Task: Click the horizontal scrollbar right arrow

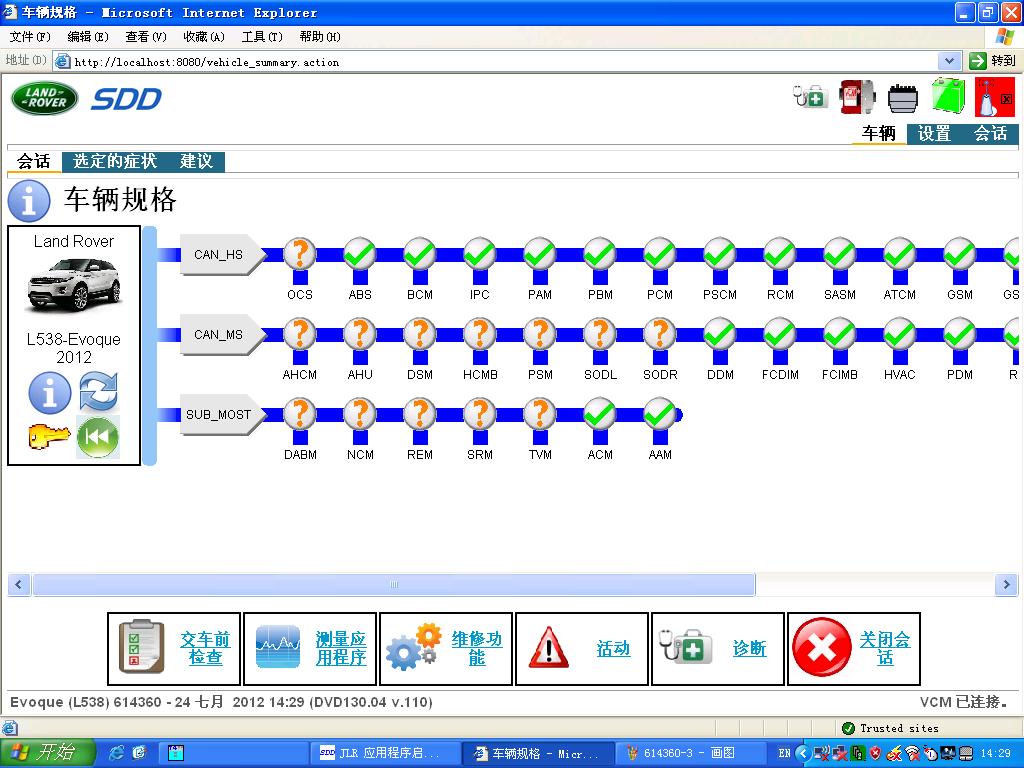Action: pos(1006,584)
